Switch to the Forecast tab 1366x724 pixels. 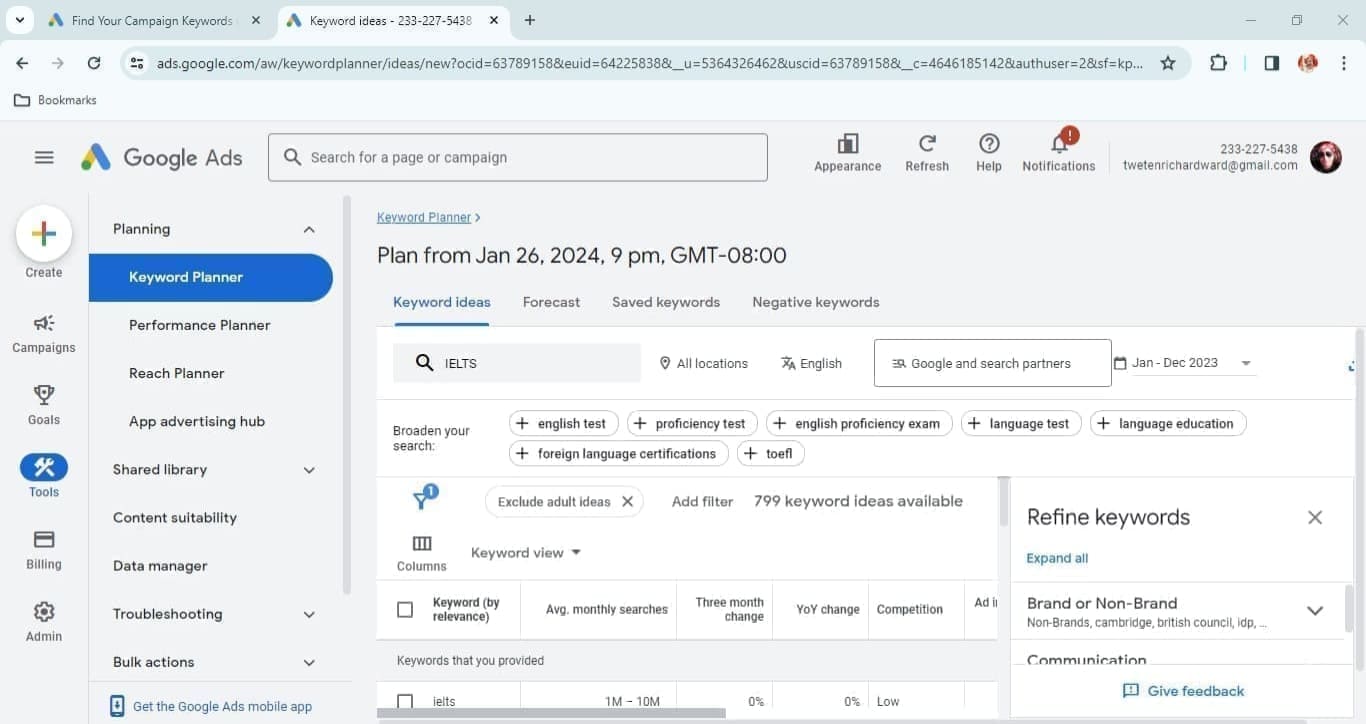pos(551,302)
